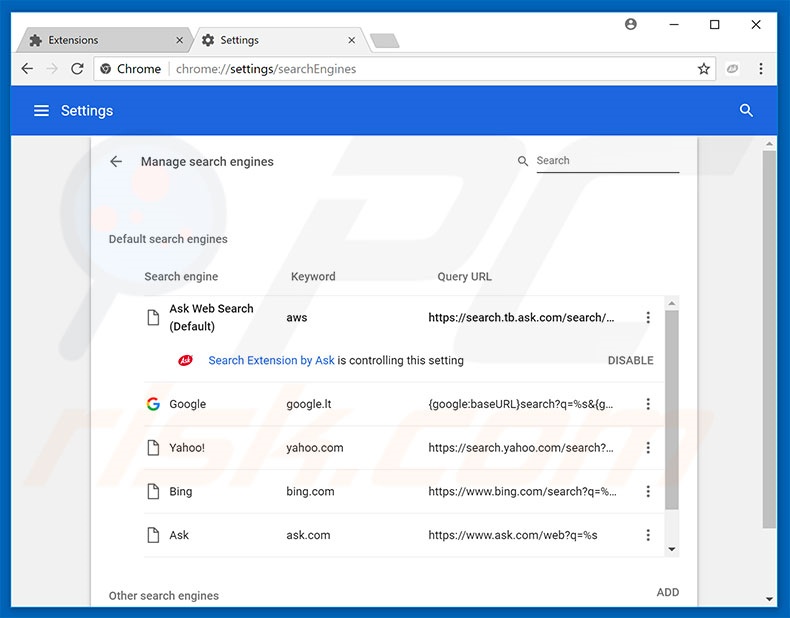Screen dimensions: 790x618
Task: Click the Chrome site info icon in the address bar
Action: 105,69
